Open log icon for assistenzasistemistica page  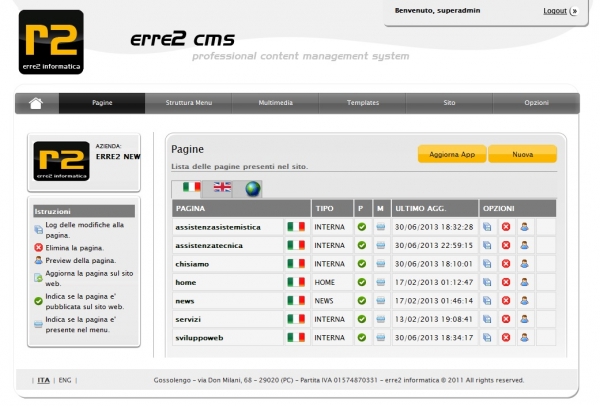(x=487, y=227)
